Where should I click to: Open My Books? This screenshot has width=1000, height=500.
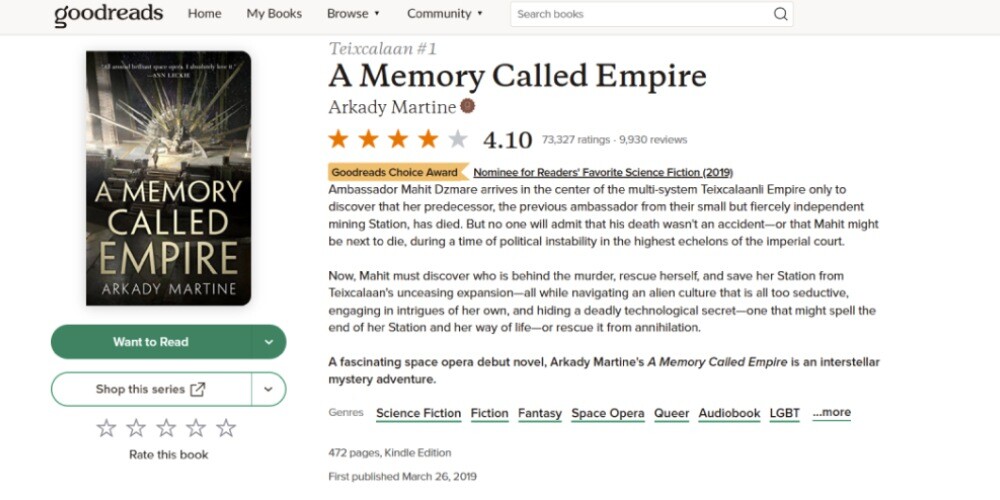[274, 14]
